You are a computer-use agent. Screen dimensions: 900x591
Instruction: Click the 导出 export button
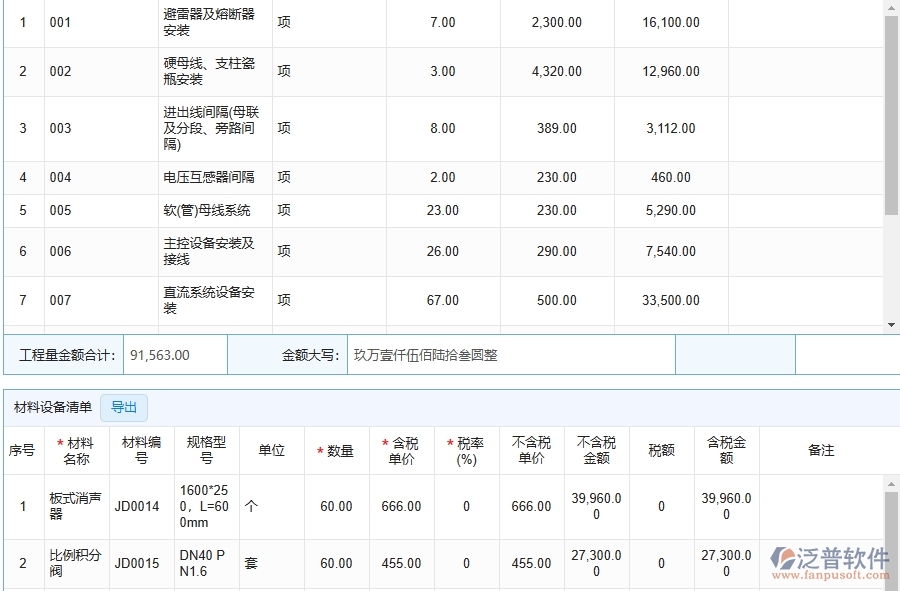tap(124, 407)
